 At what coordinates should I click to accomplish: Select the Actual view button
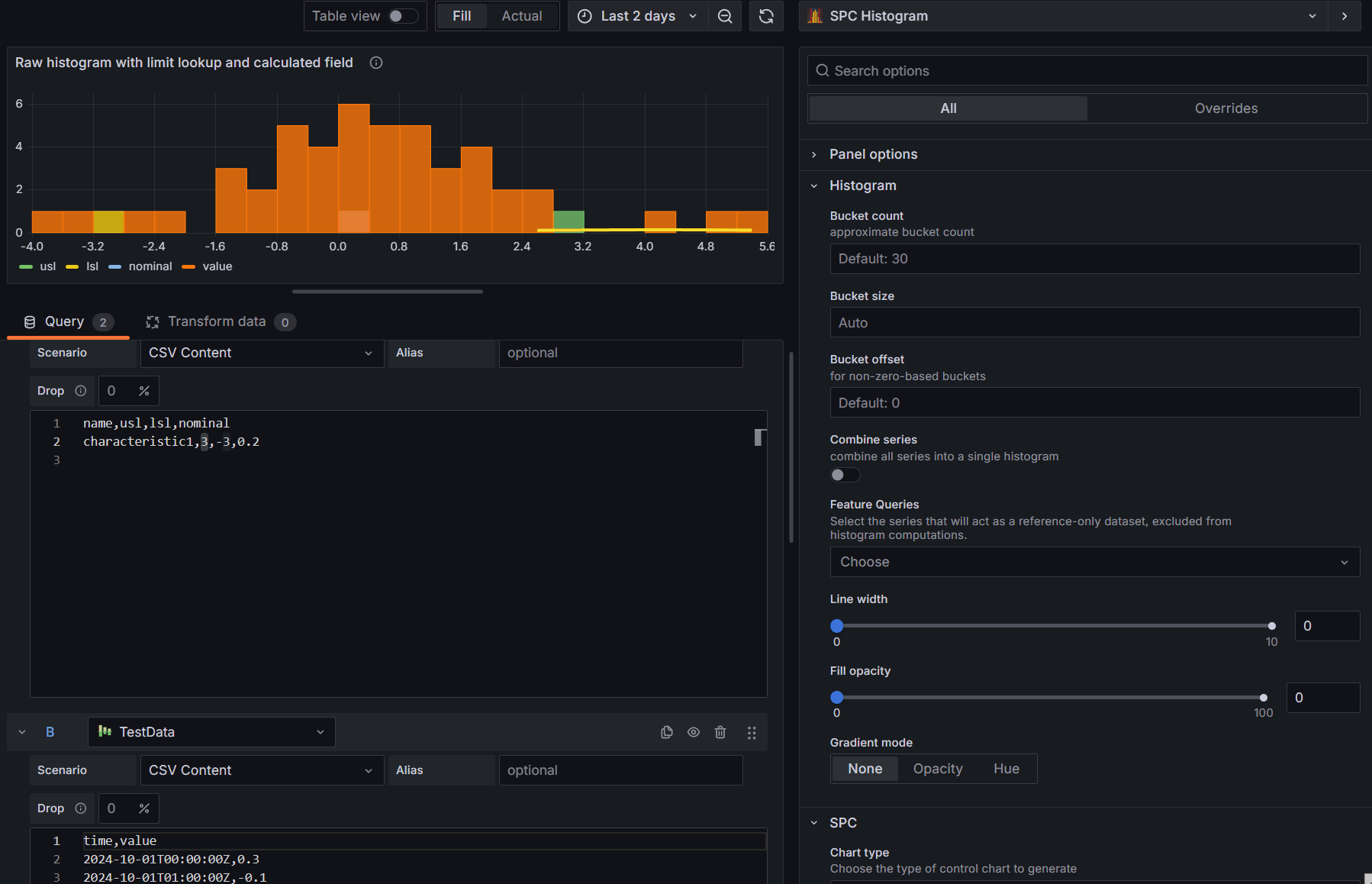[522, 16]
